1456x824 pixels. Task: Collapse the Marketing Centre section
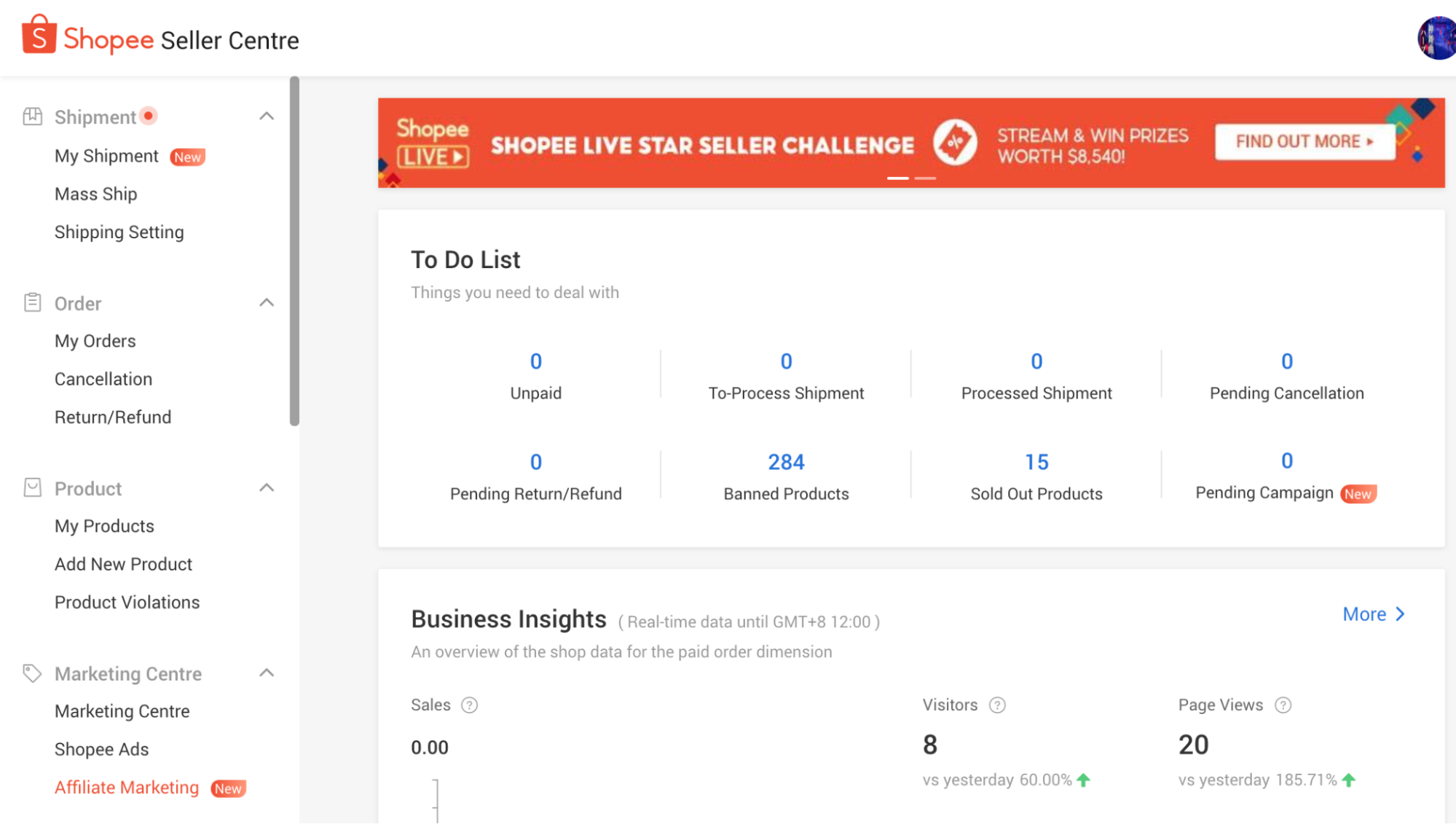click(x=267, y=673)
